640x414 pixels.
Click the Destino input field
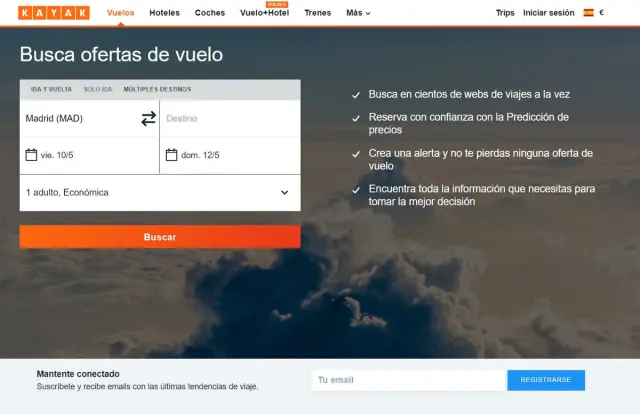tap(228, 119)
